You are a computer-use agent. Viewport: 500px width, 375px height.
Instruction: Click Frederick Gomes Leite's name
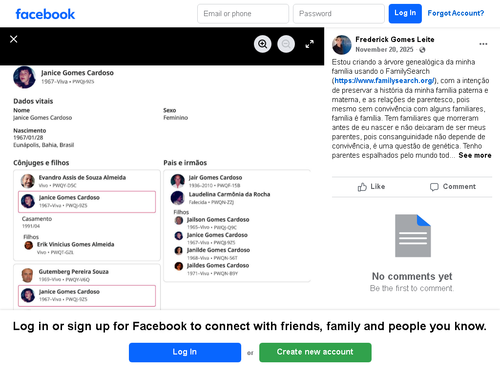coord(395,40)
